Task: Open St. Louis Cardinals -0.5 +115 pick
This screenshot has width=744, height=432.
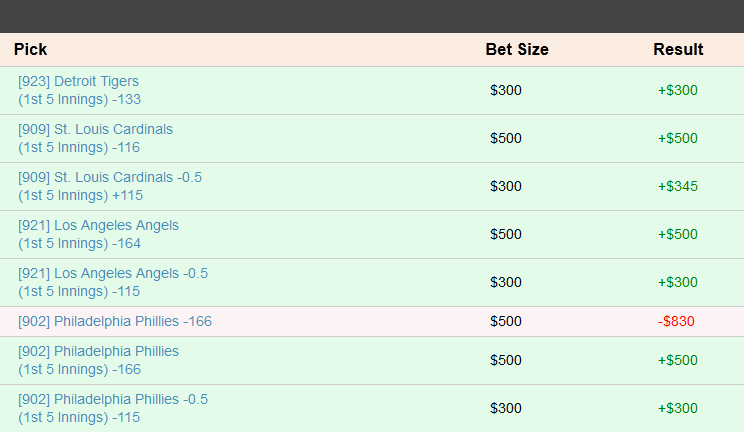Action: click(x=110, y=186)
